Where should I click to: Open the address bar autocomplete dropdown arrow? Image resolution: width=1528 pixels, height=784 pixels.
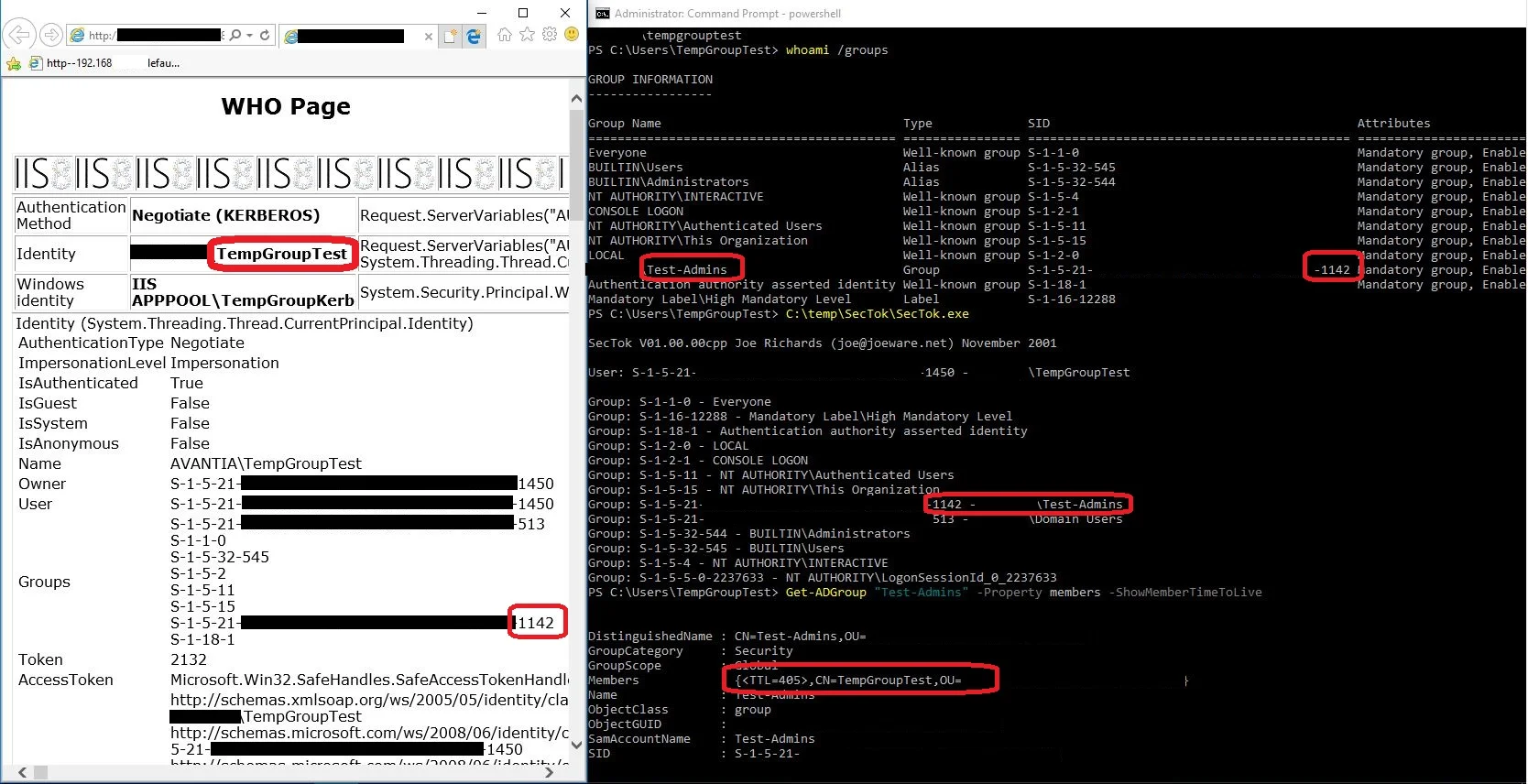(x=249, y=35)
